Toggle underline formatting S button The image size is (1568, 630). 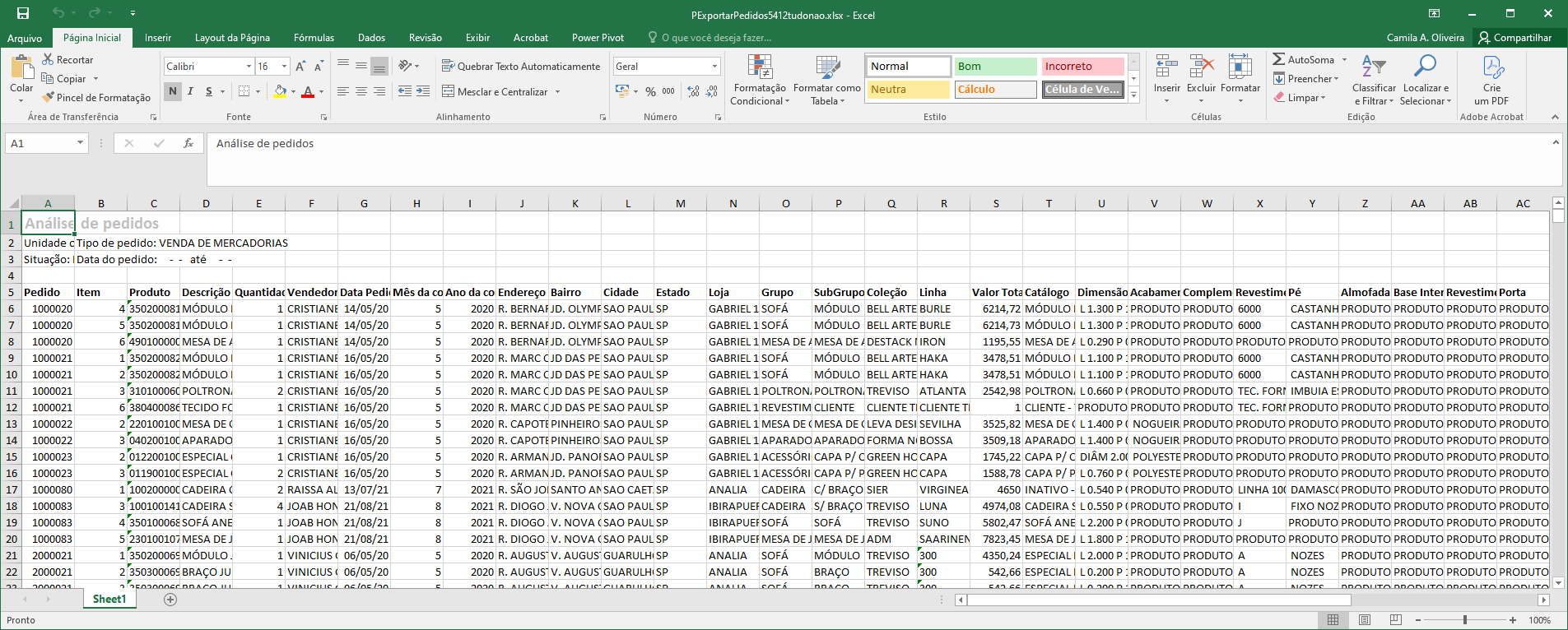209,91
